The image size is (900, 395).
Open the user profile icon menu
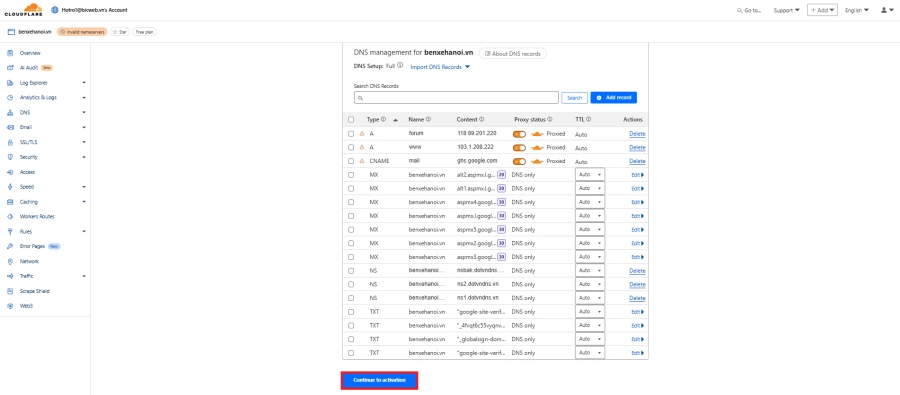point(885,10)
